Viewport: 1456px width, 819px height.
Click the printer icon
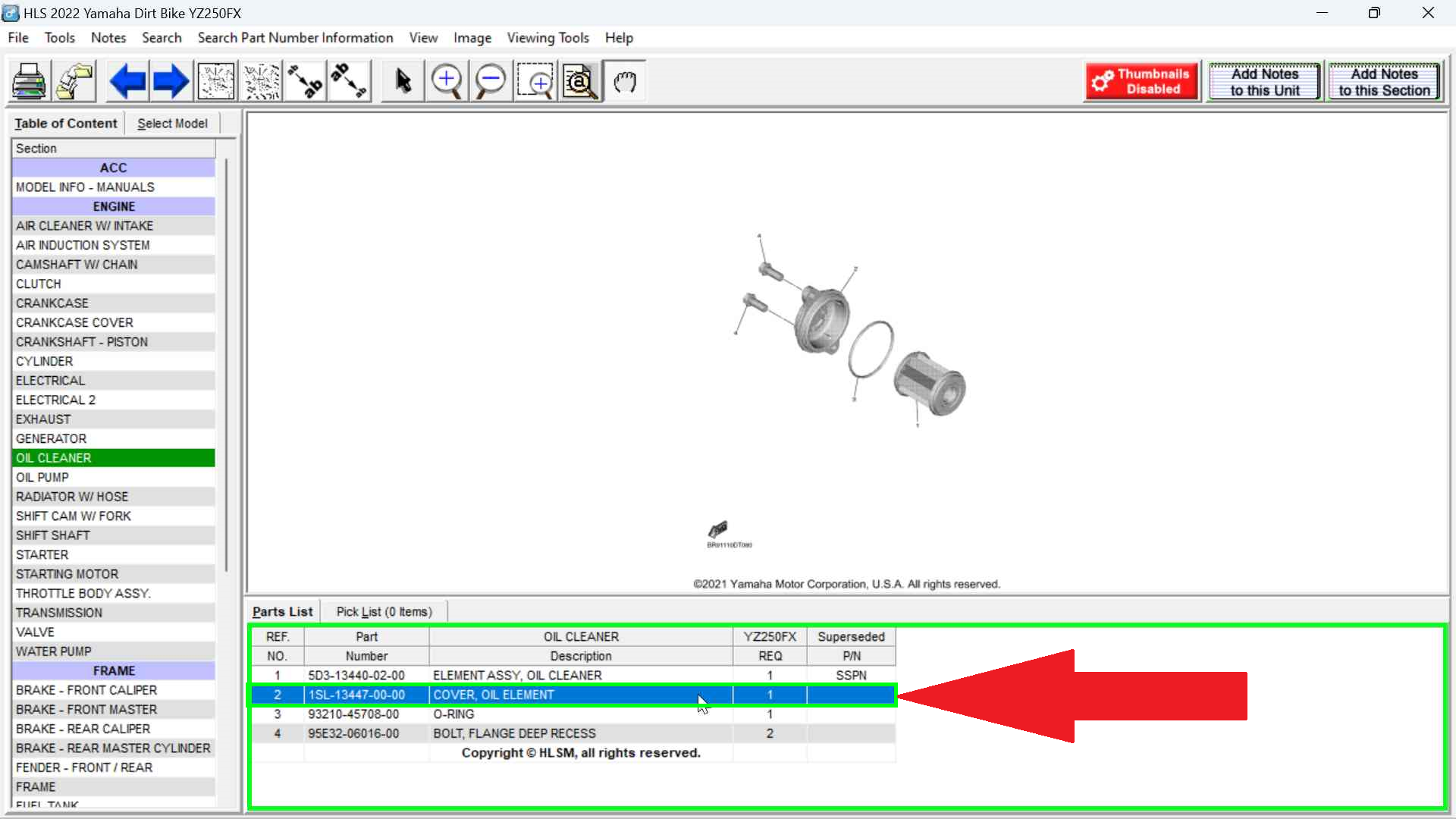coord(29,81)
